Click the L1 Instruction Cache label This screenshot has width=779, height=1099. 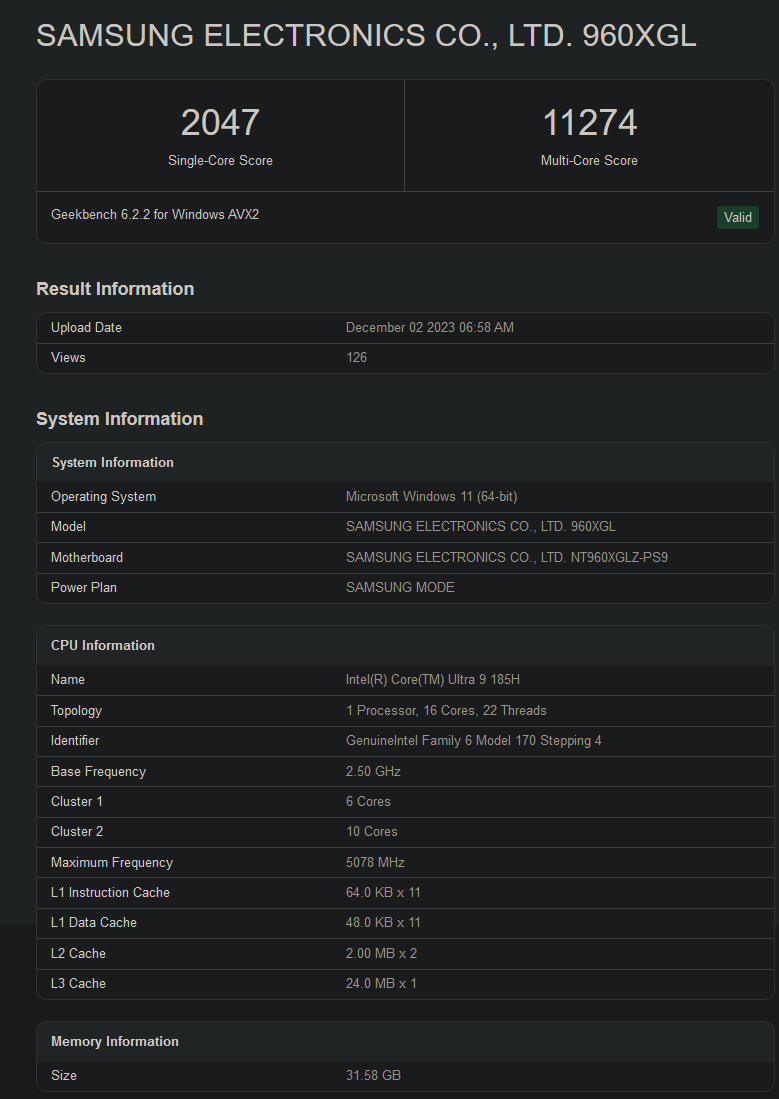[110, 892]
